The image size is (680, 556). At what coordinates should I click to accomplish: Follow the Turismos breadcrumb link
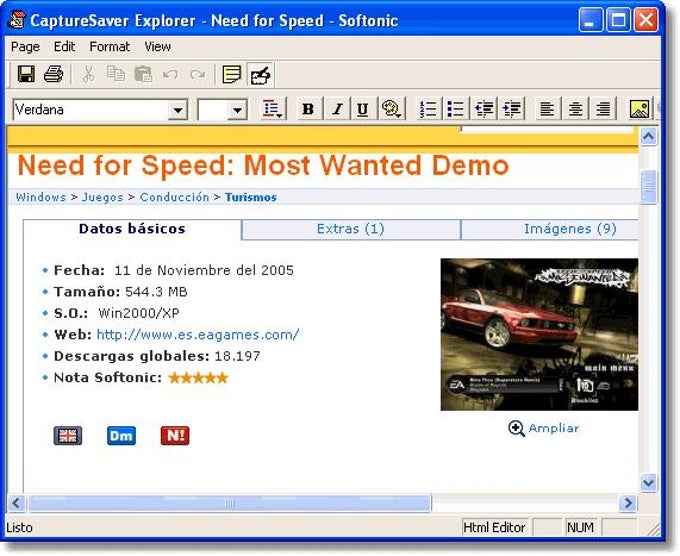click(x=251, y=197)
